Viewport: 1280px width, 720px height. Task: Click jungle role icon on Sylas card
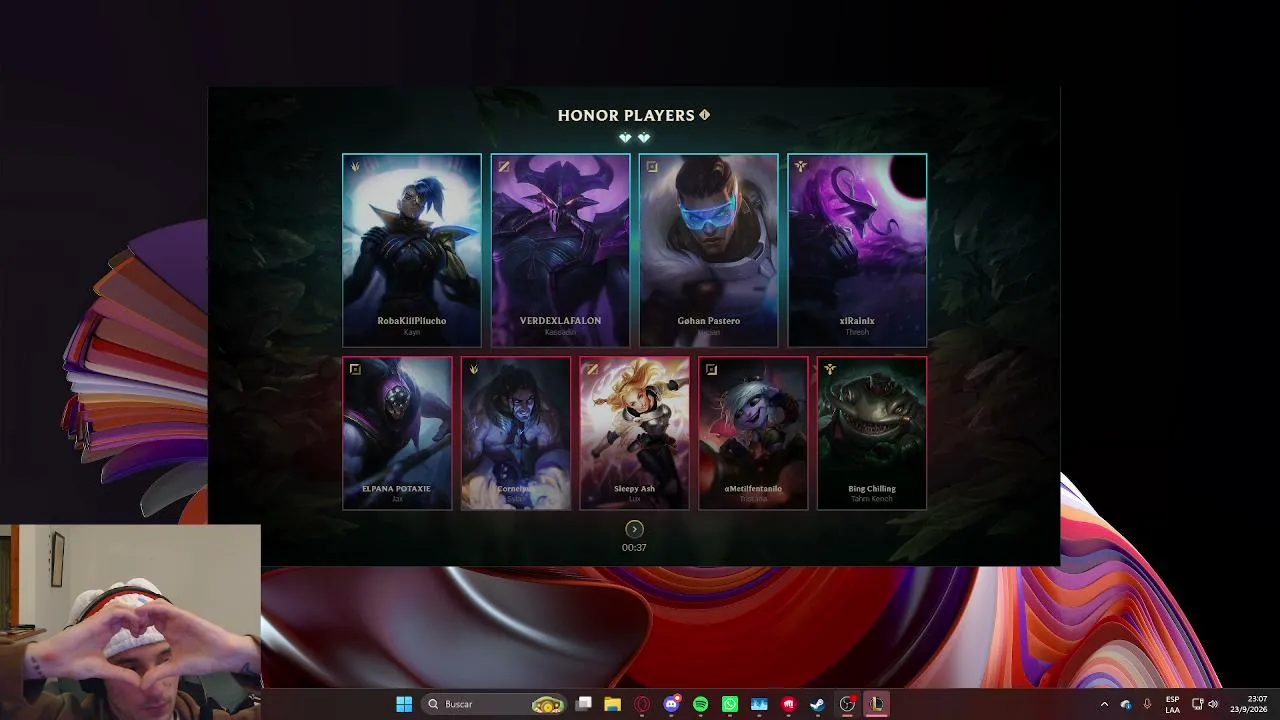pyautogui.click(x=474, y=369)
